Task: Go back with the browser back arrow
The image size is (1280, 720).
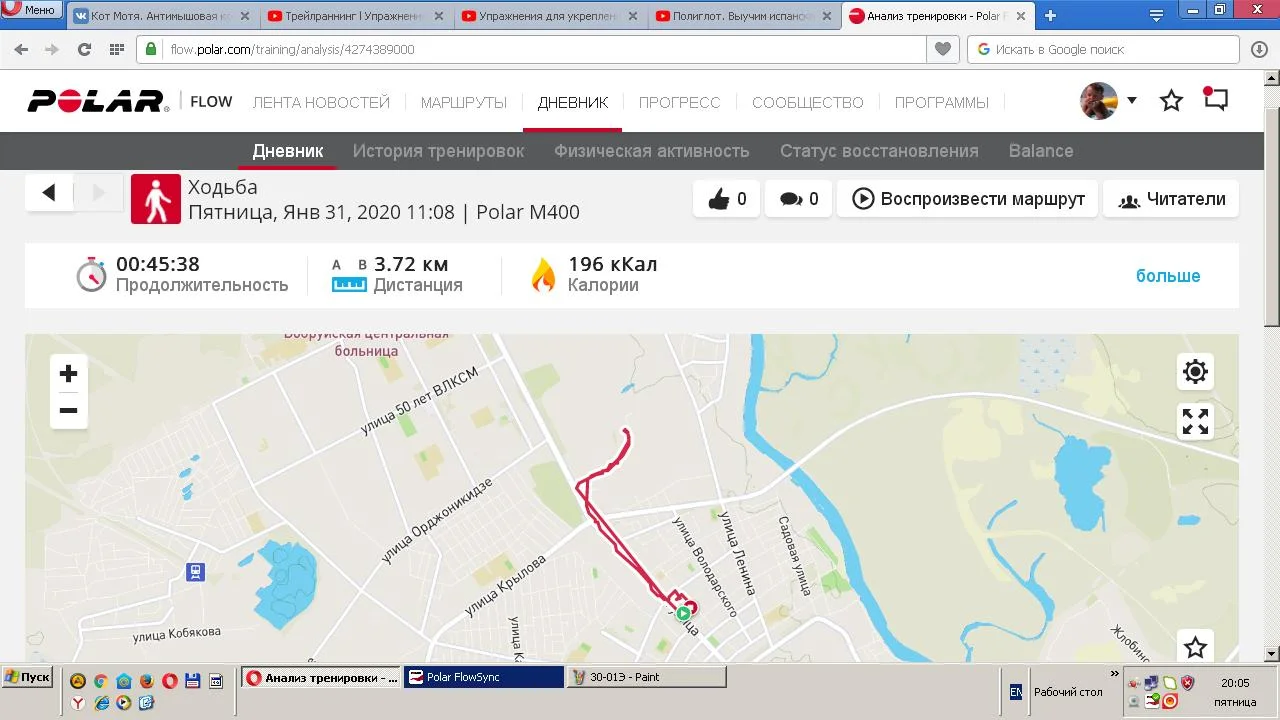Action: tap(22, 49)
